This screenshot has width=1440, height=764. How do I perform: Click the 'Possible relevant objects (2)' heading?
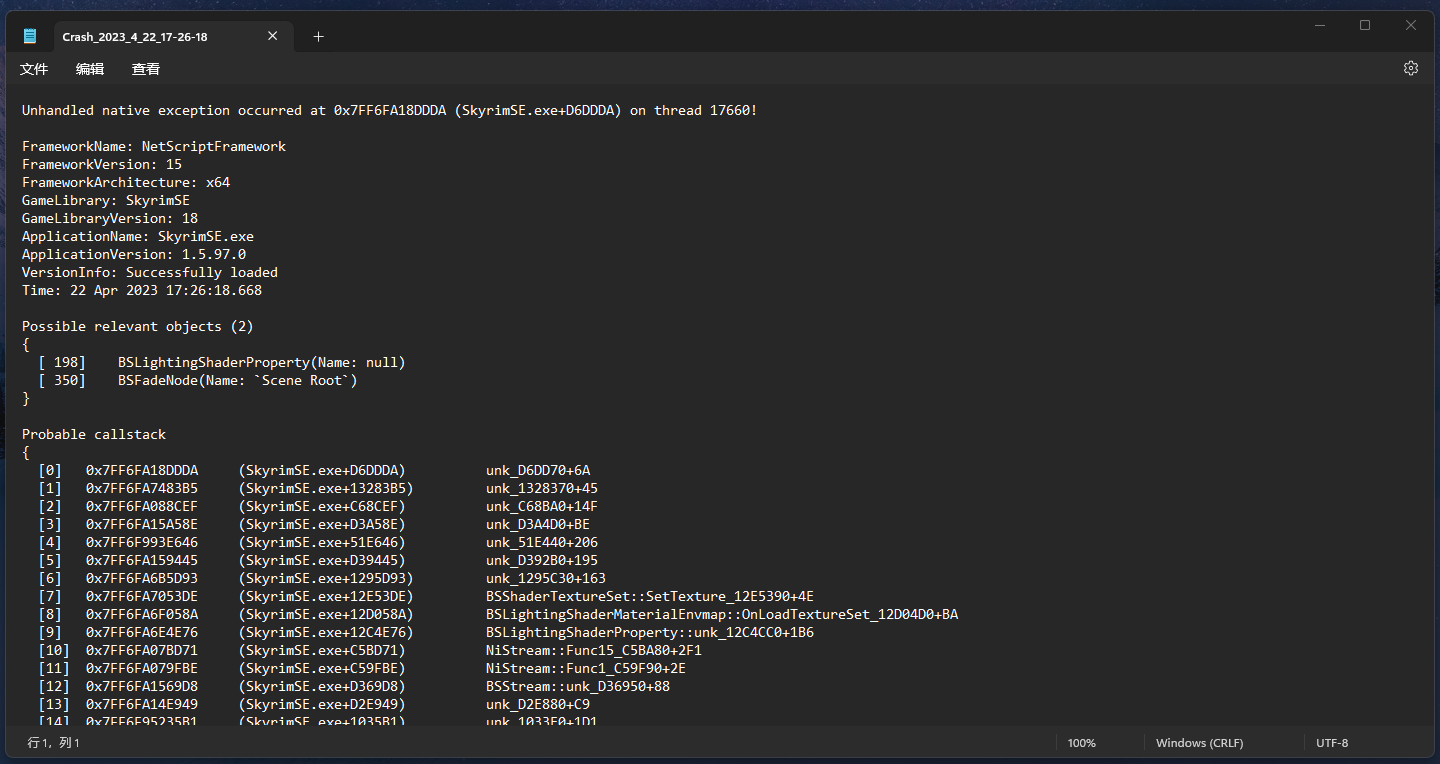tap(138, 326)
